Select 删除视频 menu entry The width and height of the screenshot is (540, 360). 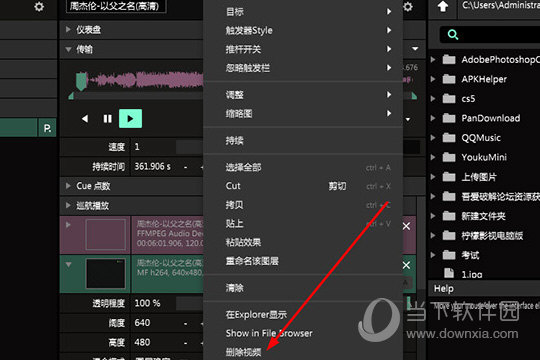(x=303, y=352)
